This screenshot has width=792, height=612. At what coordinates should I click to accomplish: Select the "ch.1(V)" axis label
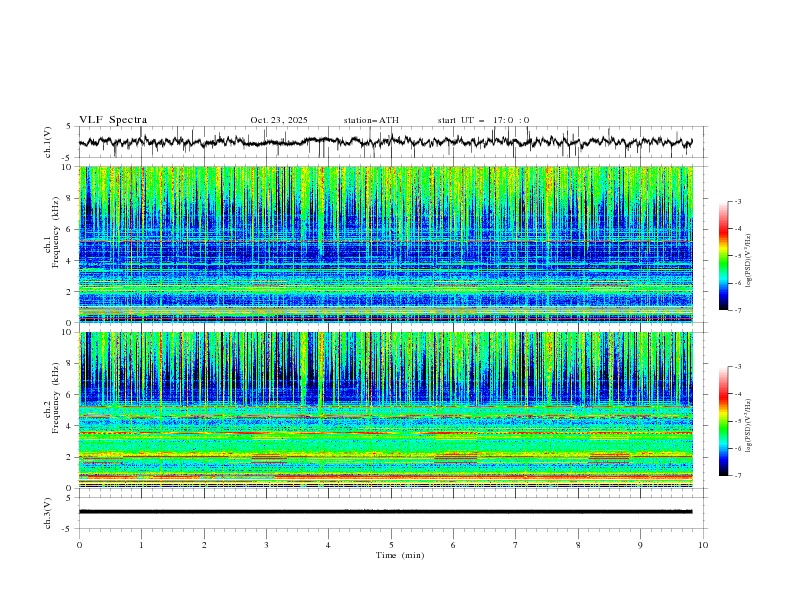(48, 142)
